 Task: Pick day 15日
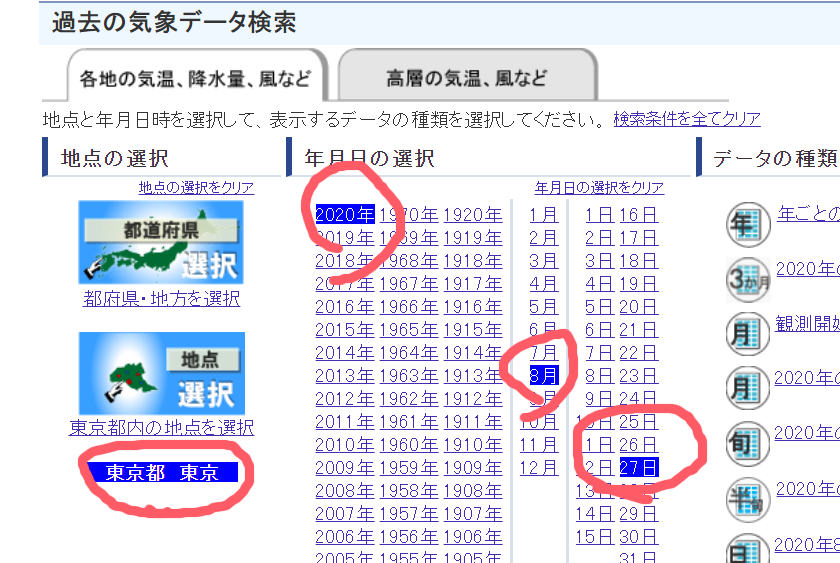595,537
